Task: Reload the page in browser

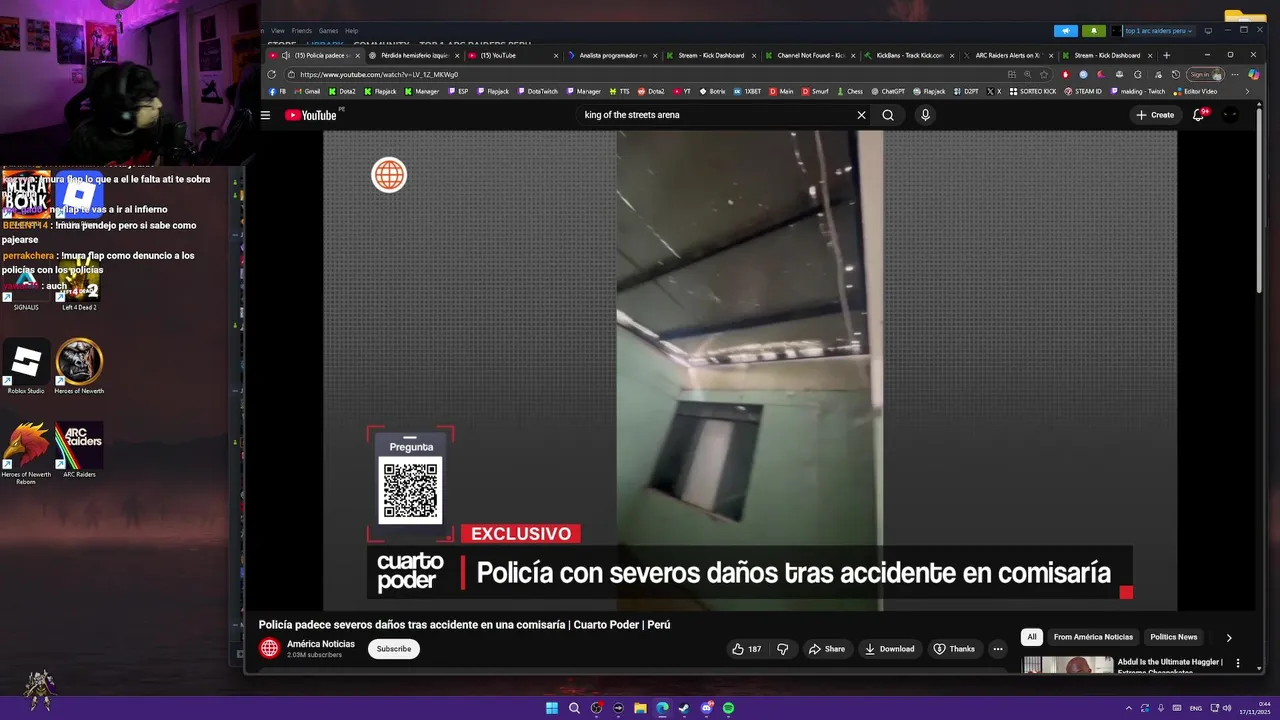Action: tap(271, 74)
